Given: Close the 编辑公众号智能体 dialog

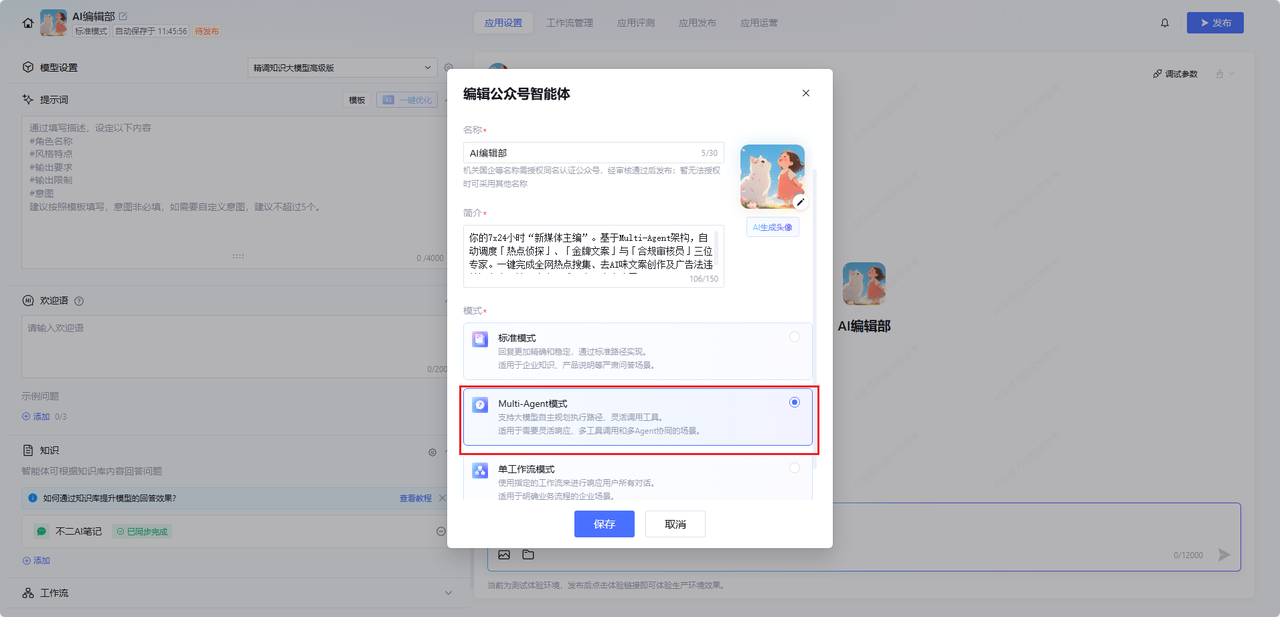Looking at the screenshot, I should 806,93.
